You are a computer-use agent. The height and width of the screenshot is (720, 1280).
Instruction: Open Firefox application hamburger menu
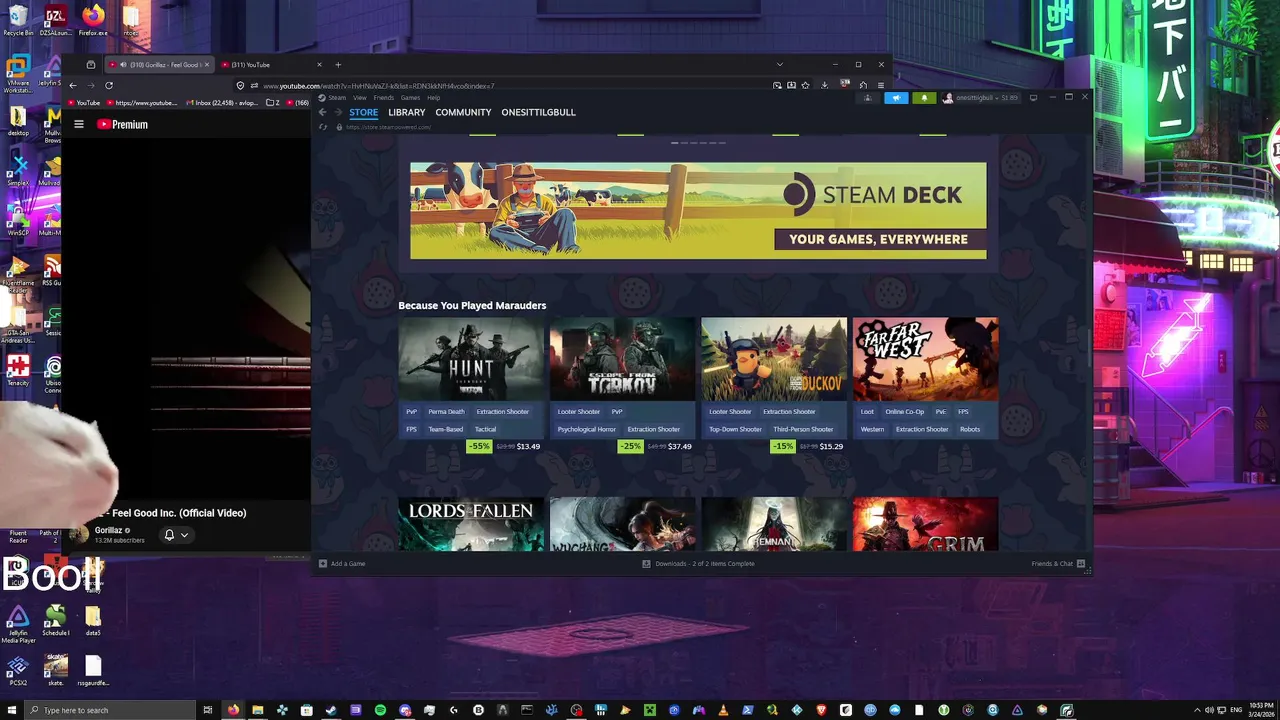tap(880, 86)
